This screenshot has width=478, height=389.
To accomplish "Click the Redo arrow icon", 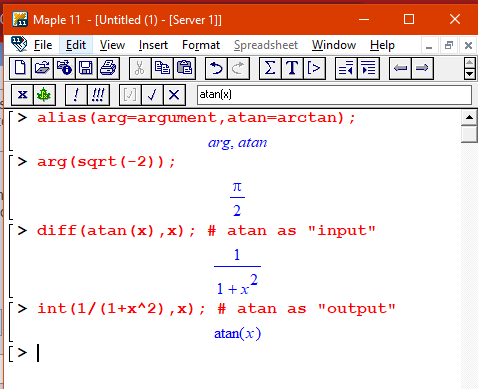I will [238, 68].
